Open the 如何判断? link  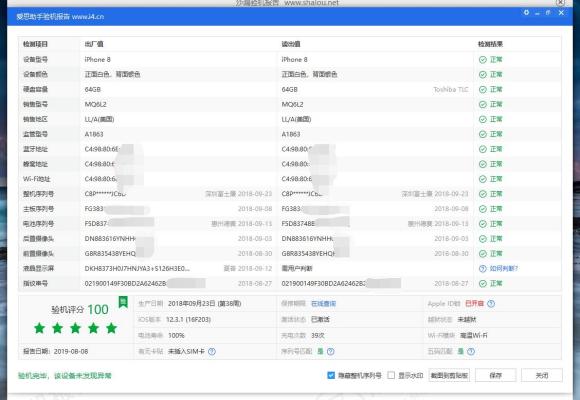503,269
